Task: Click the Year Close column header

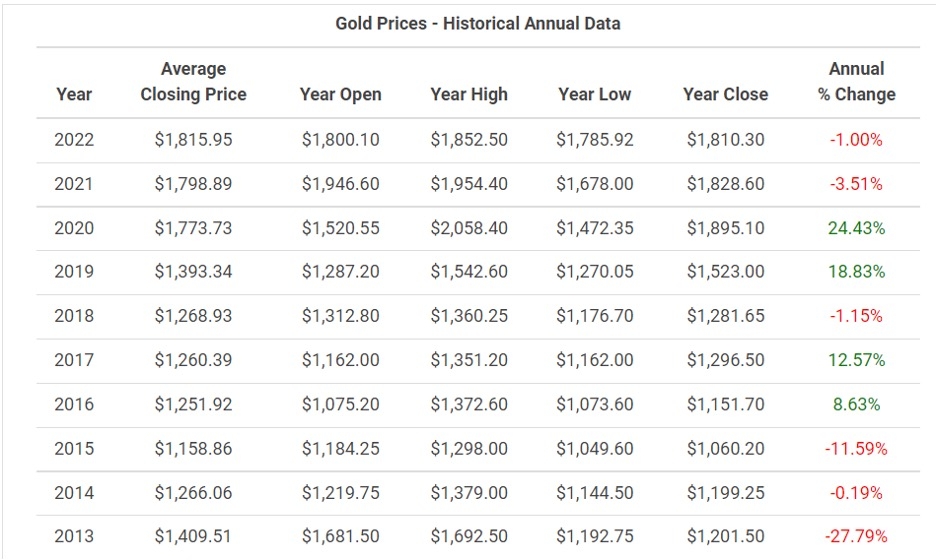Action: click(x=725, y=94)
